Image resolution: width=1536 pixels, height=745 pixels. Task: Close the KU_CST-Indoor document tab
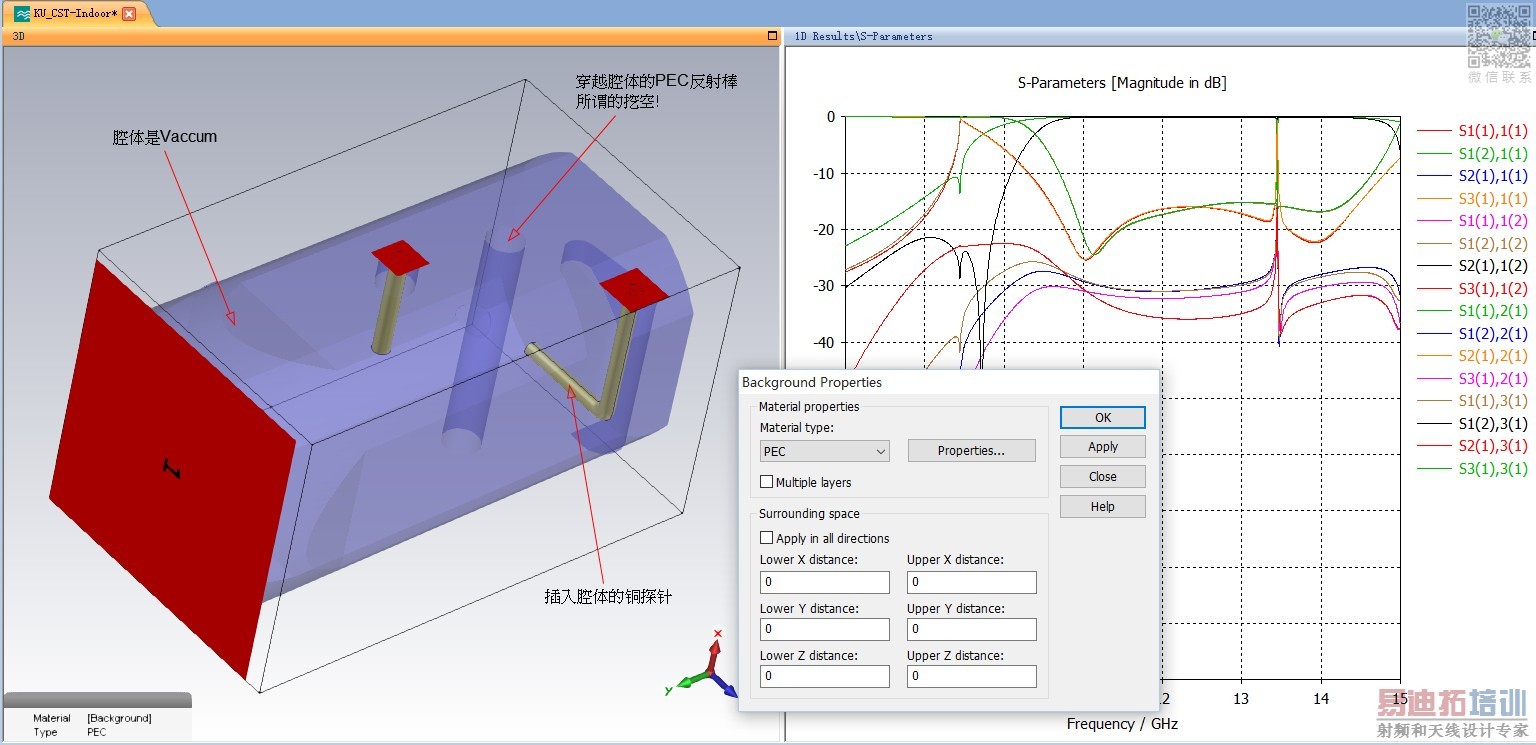tap(129, 14)
